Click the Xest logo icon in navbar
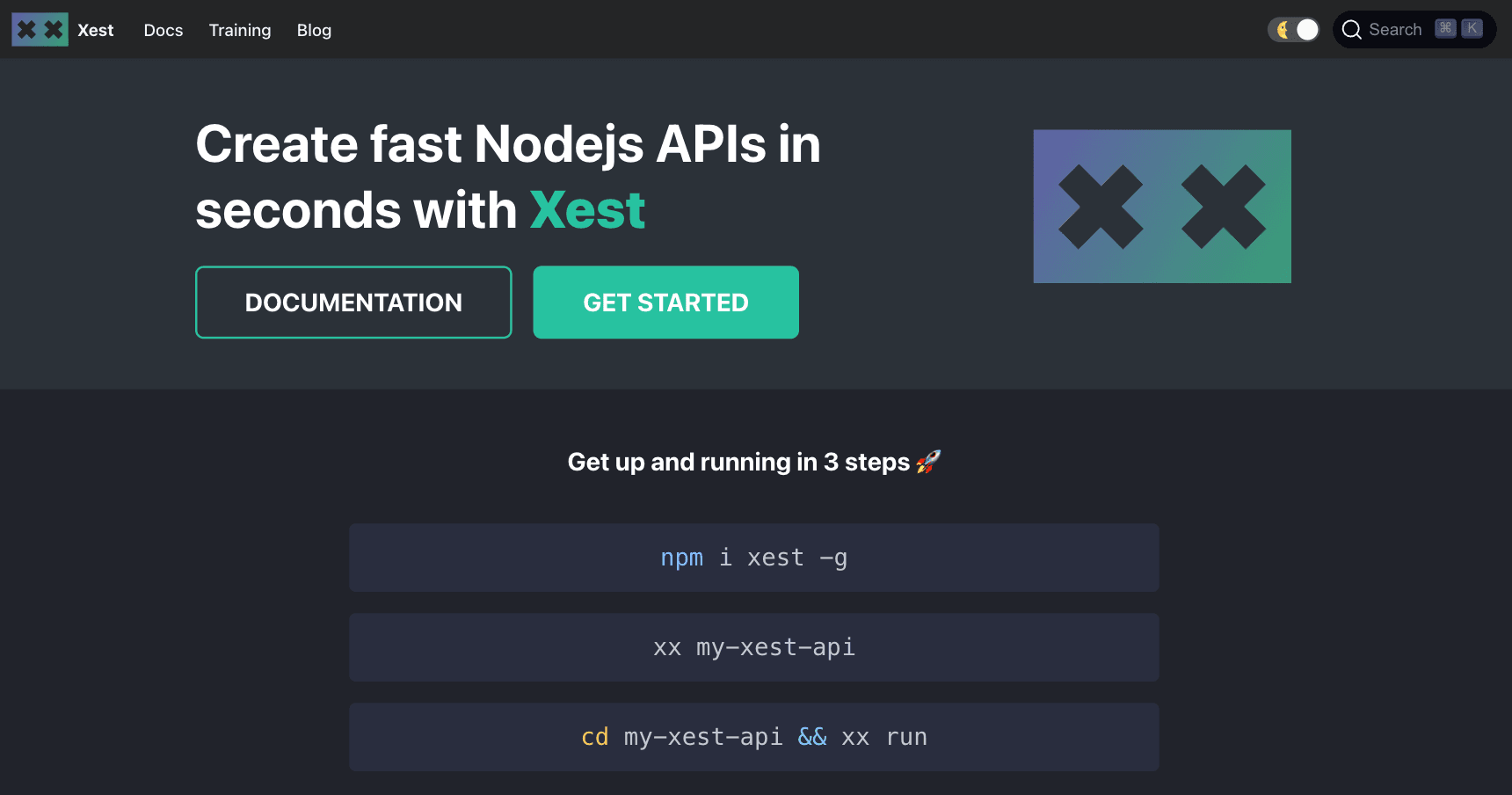1512x795 pixels. pos(40,30)
